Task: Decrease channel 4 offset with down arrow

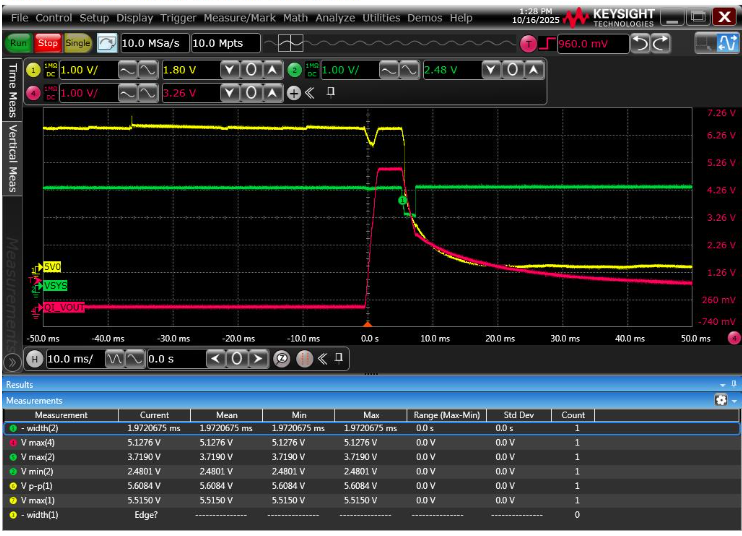Action: (x=230, y=93)
